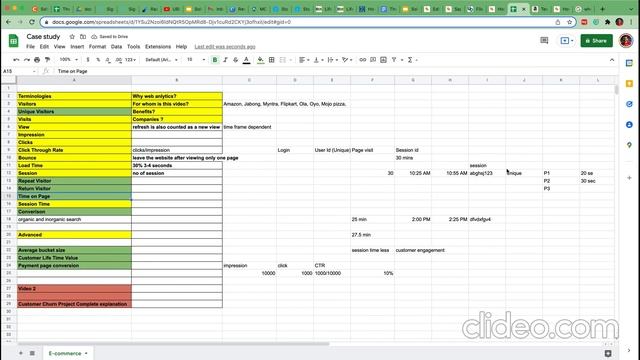Open Maps side panel
The image size is (640, 360).
629,145
